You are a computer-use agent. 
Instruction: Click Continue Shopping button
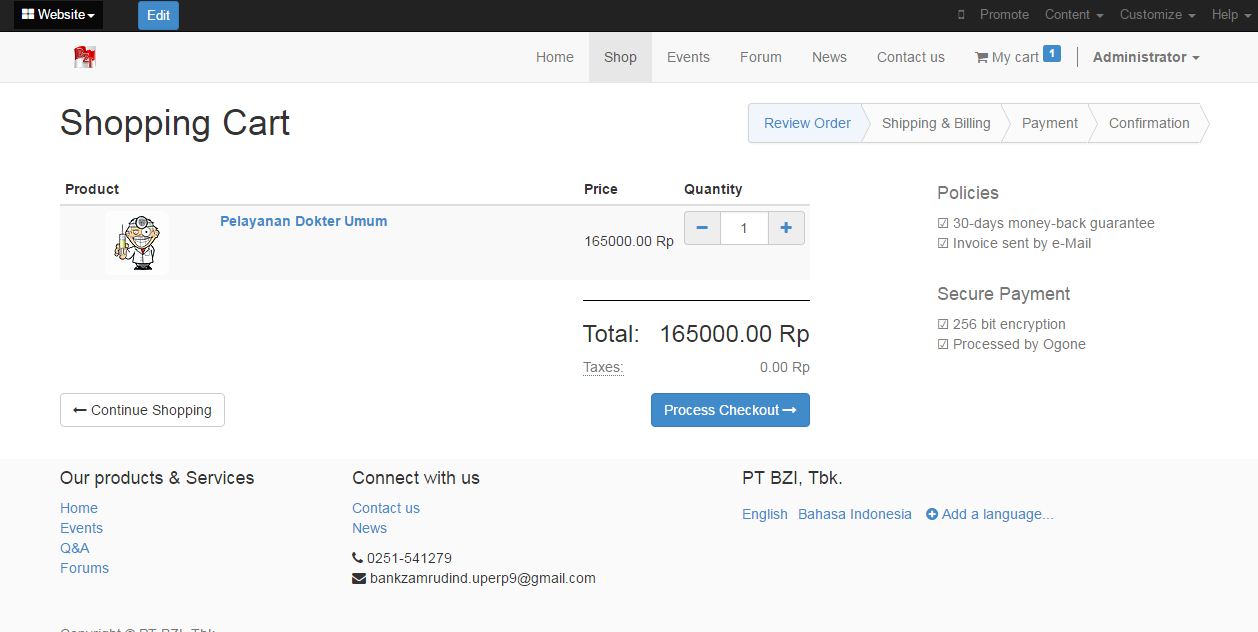(142, 410)
